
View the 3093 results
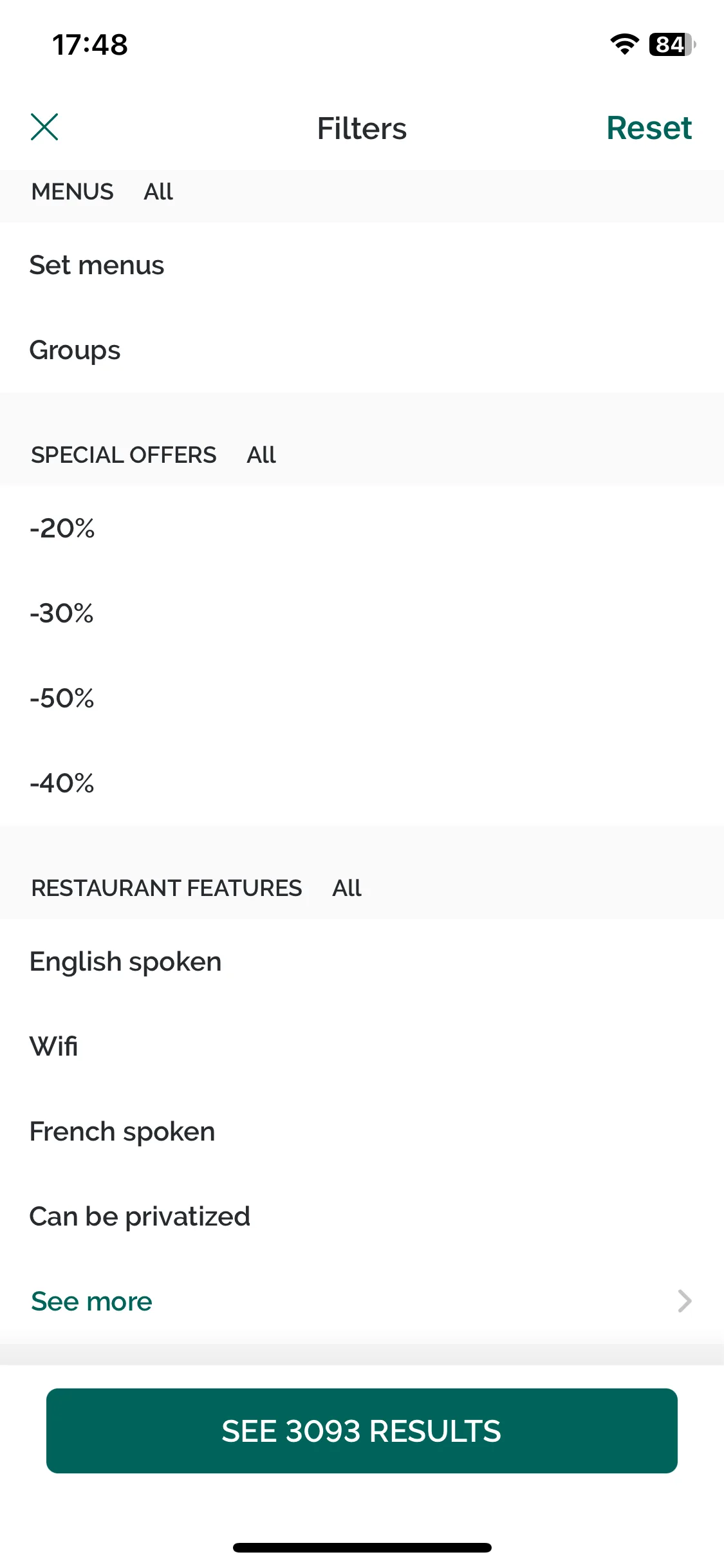point(362,1431)
